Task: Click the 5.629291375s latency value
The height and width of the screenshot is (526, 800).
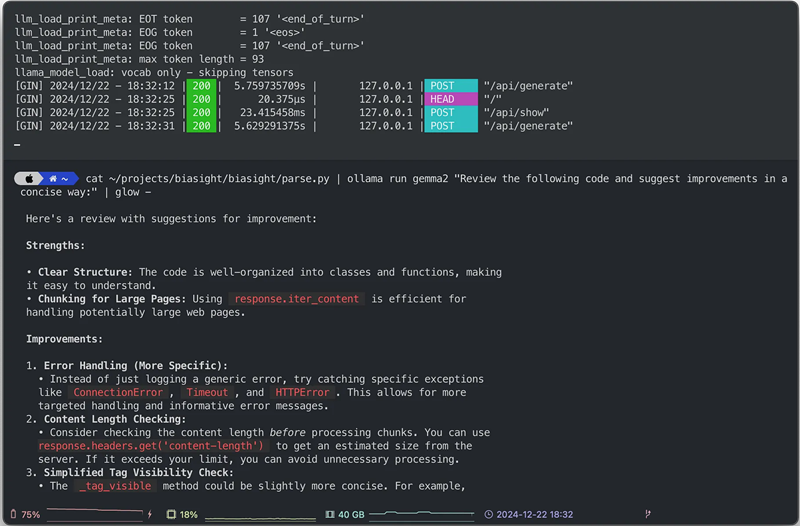Action: click(269, 126)
